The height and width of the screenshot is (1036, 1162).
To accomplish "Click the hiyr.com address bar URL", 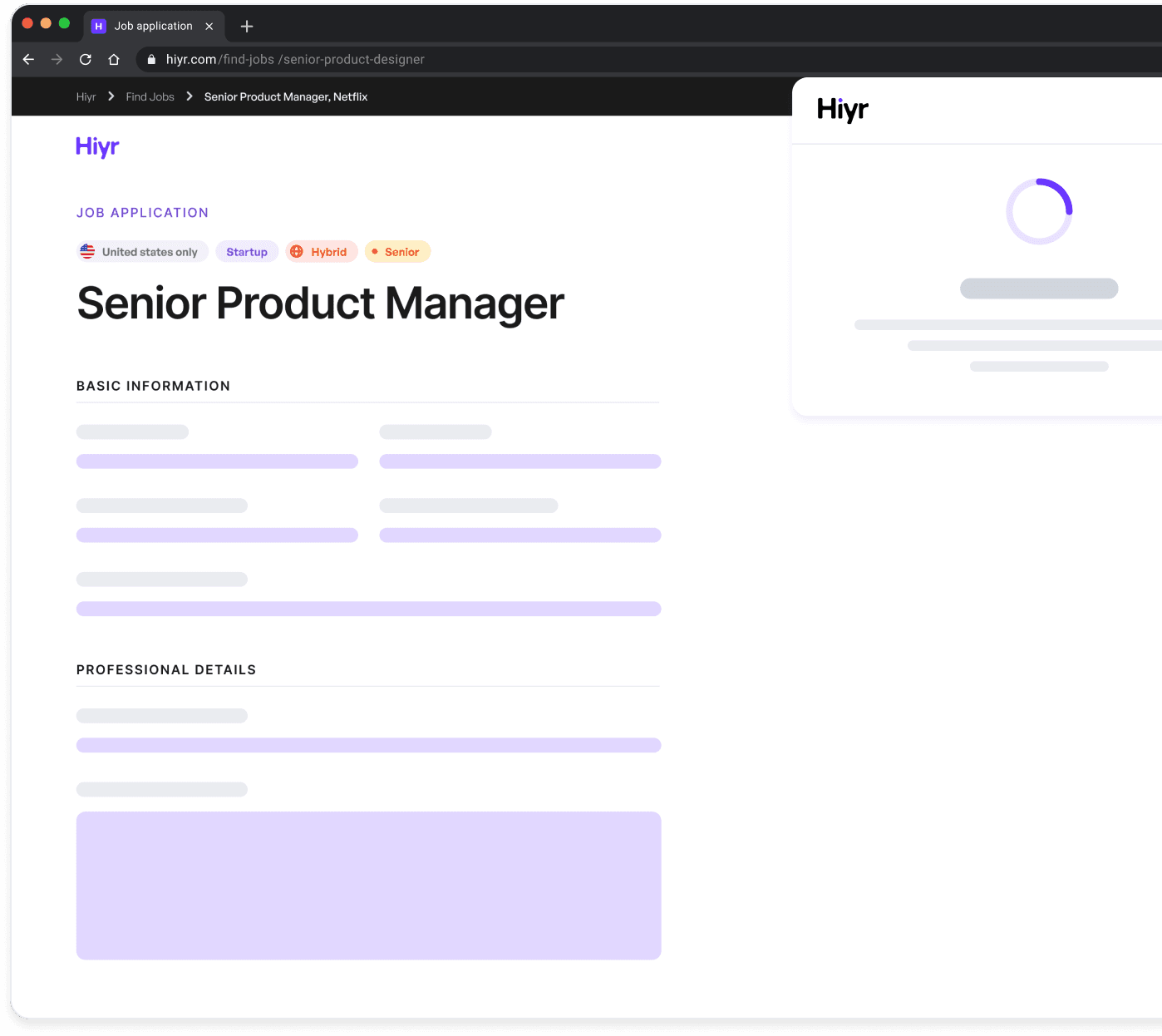I will pos(295,59).
